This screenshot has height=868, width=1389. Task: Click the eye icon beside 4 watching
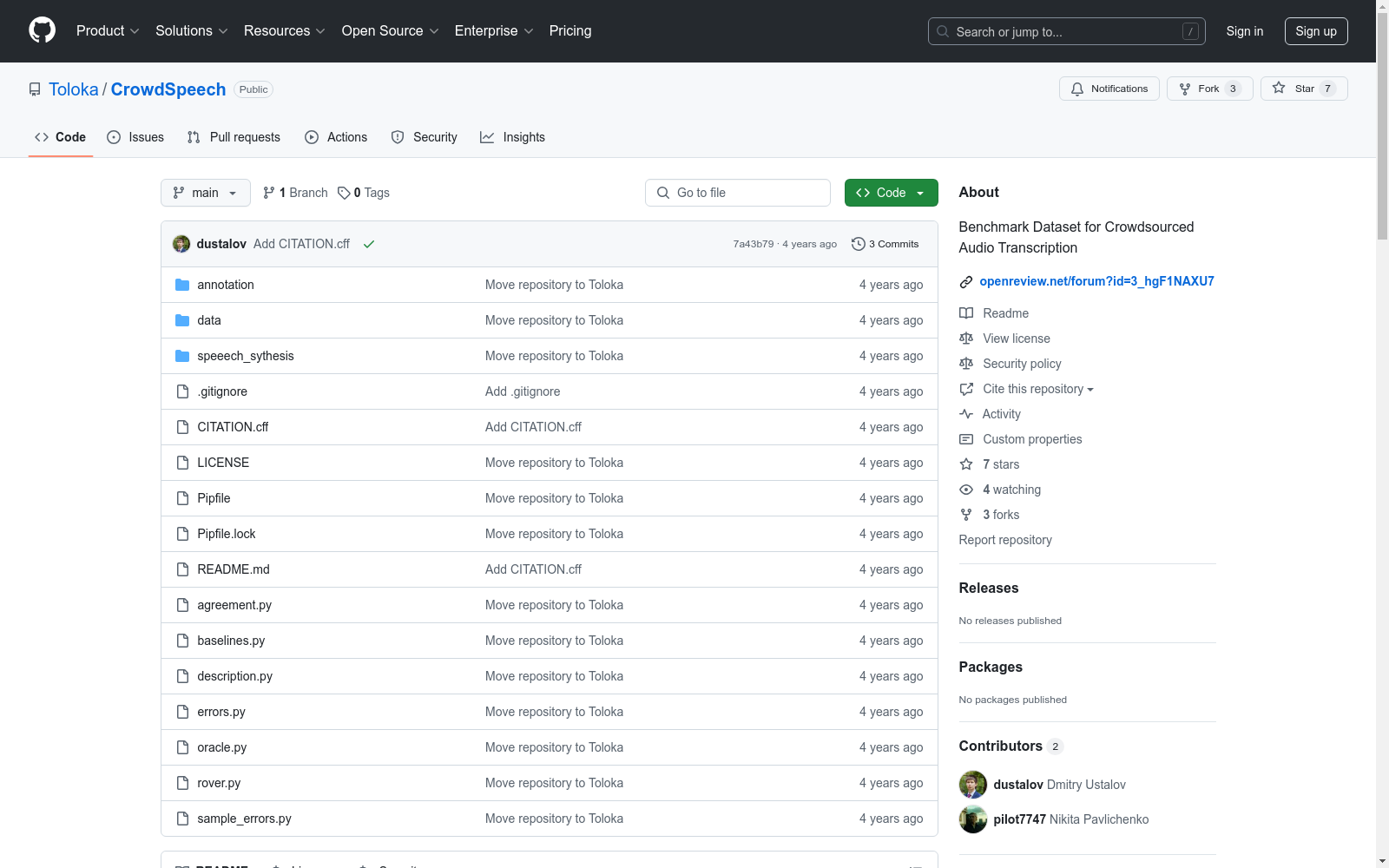(x=966, y=490)
